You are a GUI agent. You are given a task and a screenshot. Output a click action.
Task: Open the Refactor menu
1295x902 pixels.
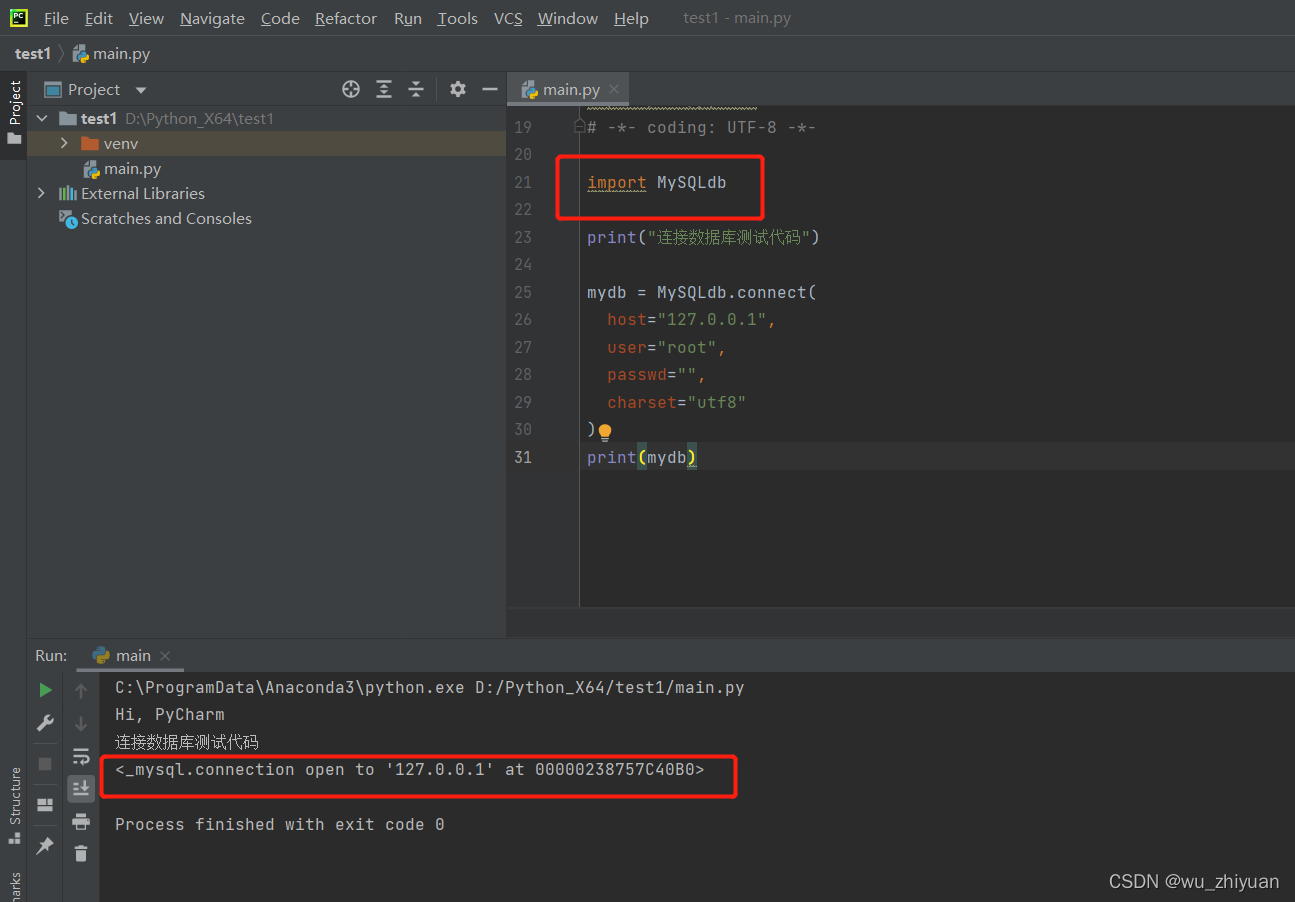346,18
